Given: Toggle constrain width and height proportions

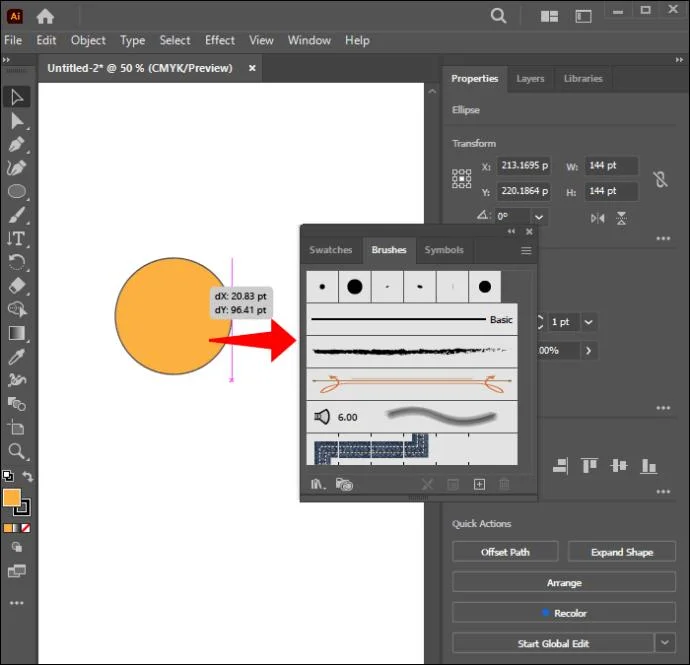Looking at the screenshot, I should 660,179.
